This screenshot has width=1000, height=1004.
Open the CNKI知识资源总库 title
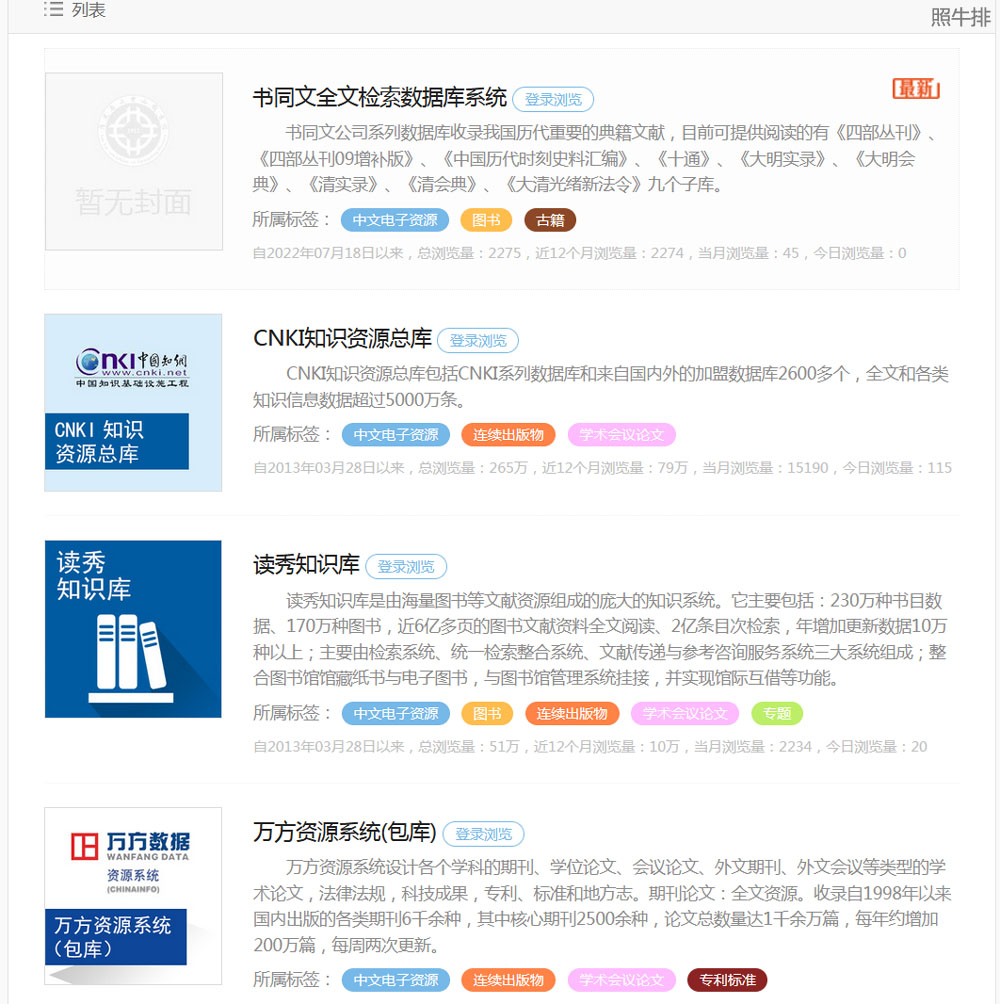pyautogui.click(x=343, y=339)
